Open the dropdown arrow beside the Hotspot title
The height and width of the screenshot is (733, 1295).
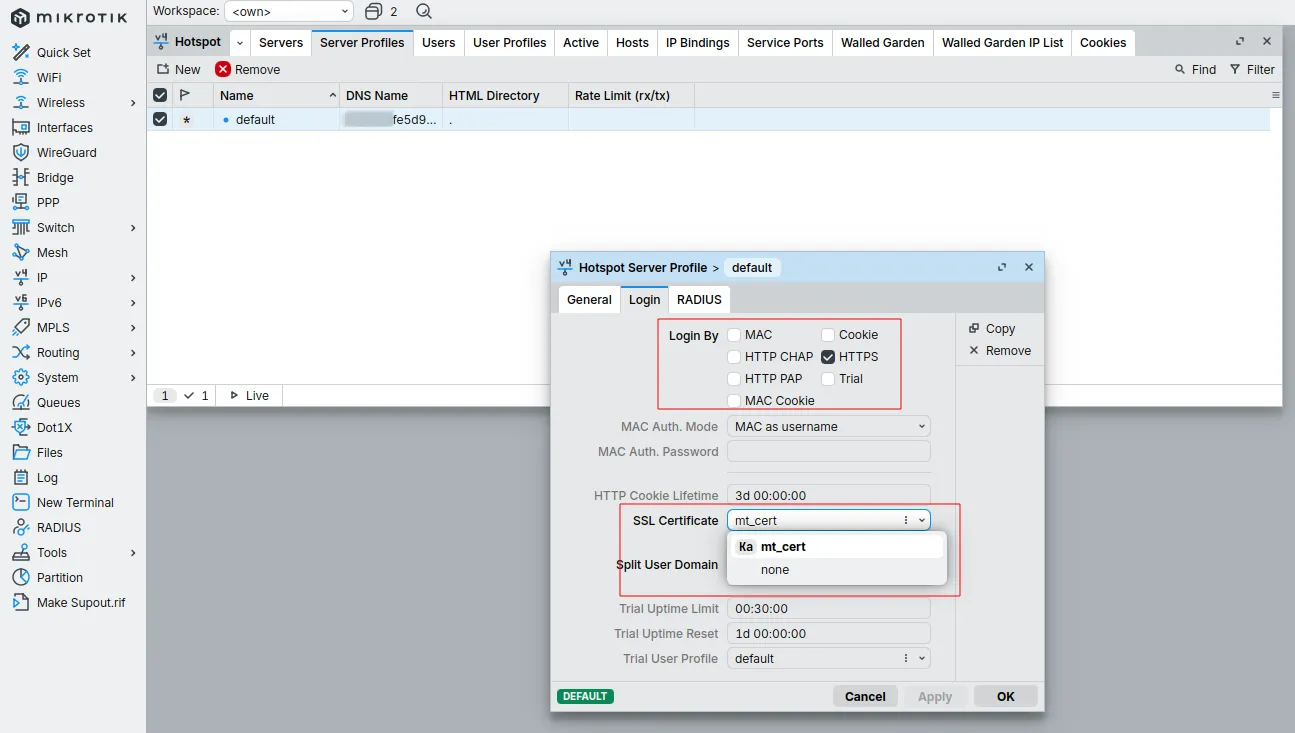(239, 43)
